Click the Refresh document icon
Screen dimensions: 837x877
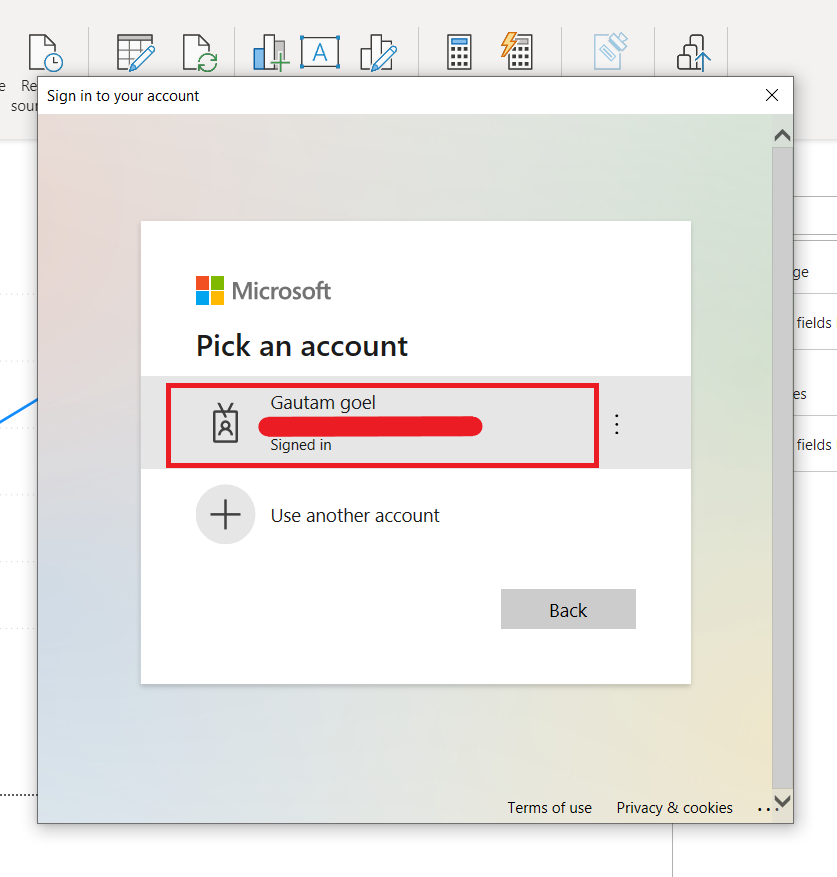(200, 53)
